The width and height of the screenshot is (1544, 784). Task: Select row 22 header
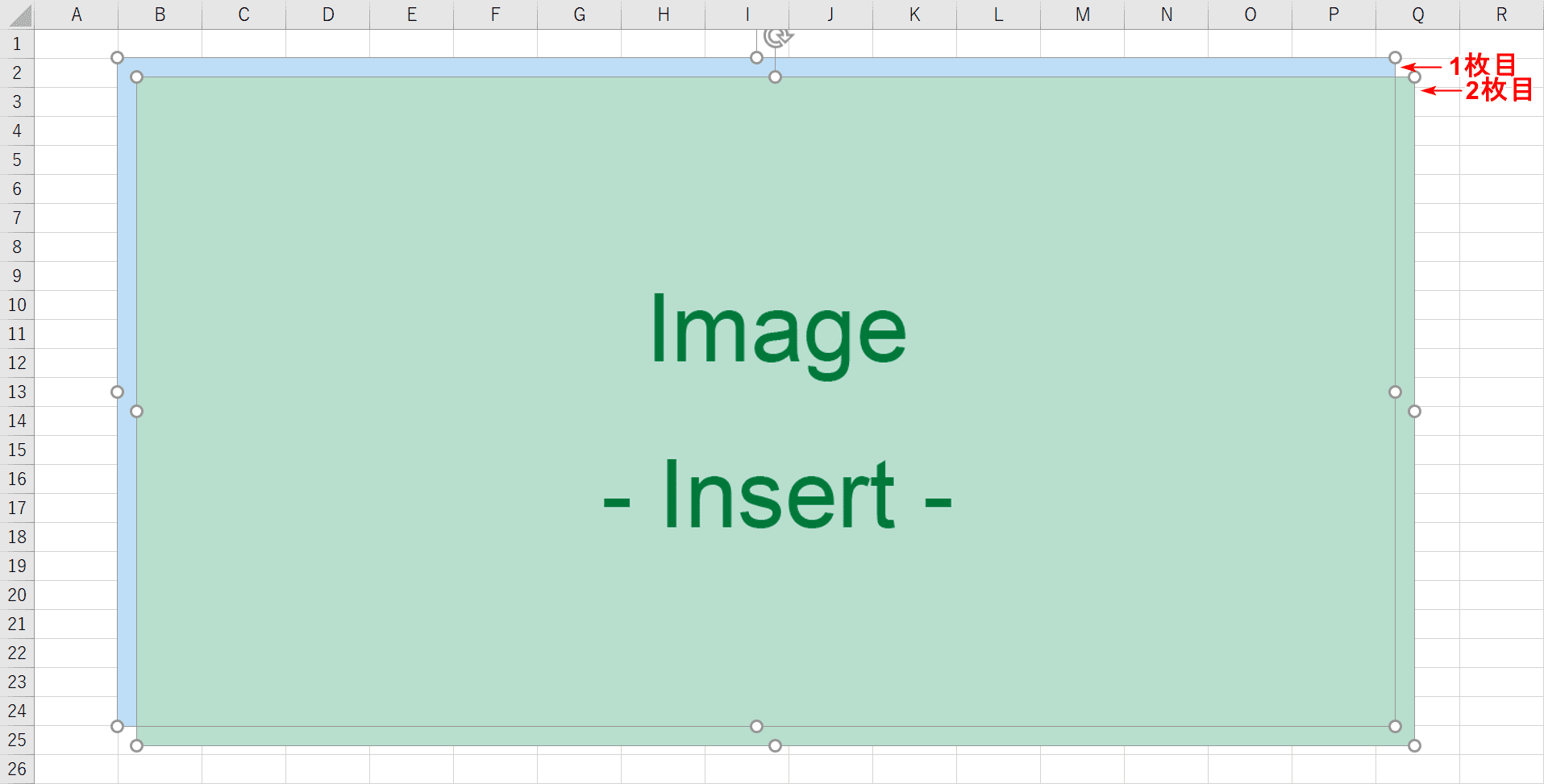17,653
